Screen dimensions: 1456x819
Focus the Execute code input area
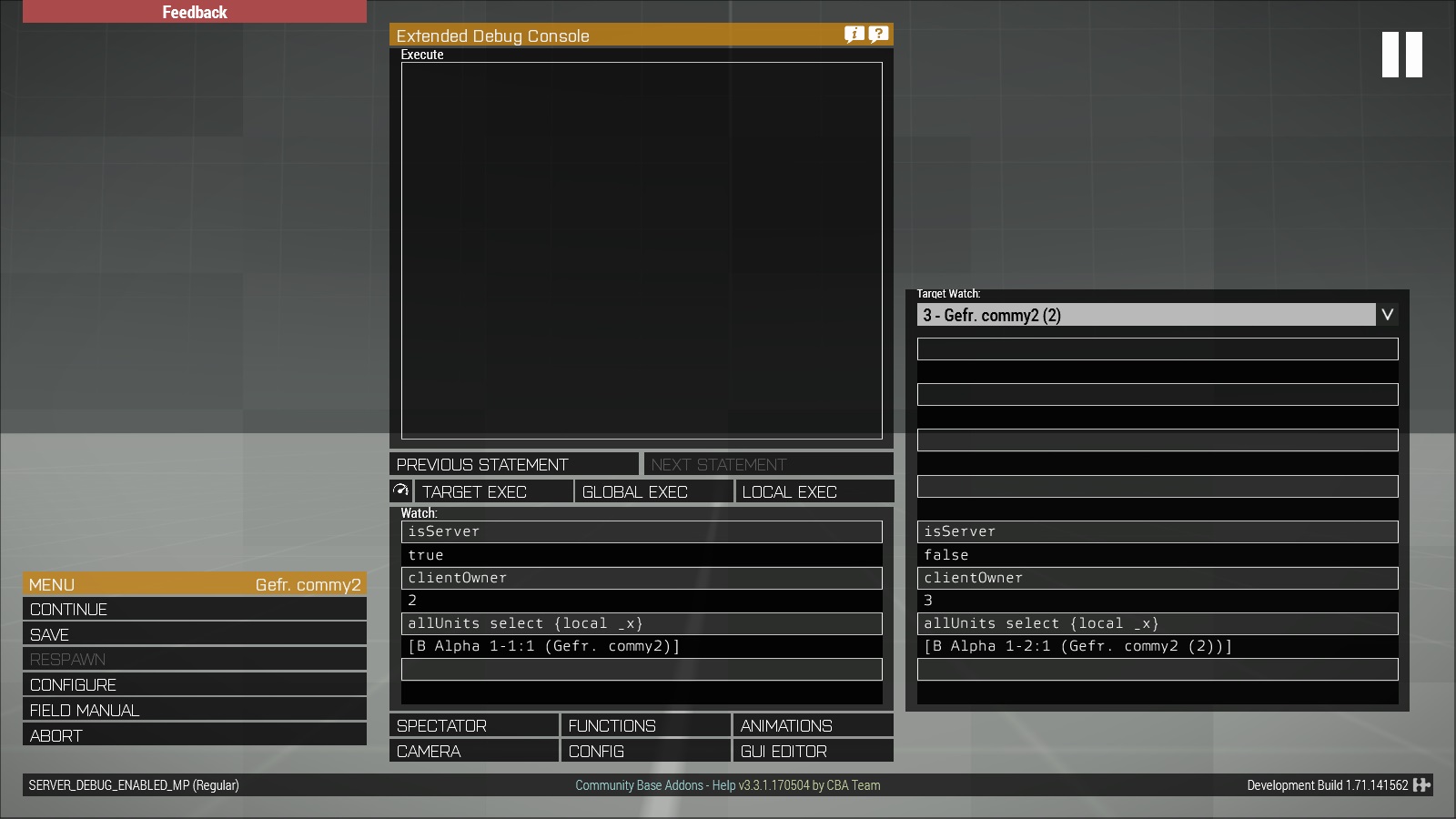coord(642,250)
